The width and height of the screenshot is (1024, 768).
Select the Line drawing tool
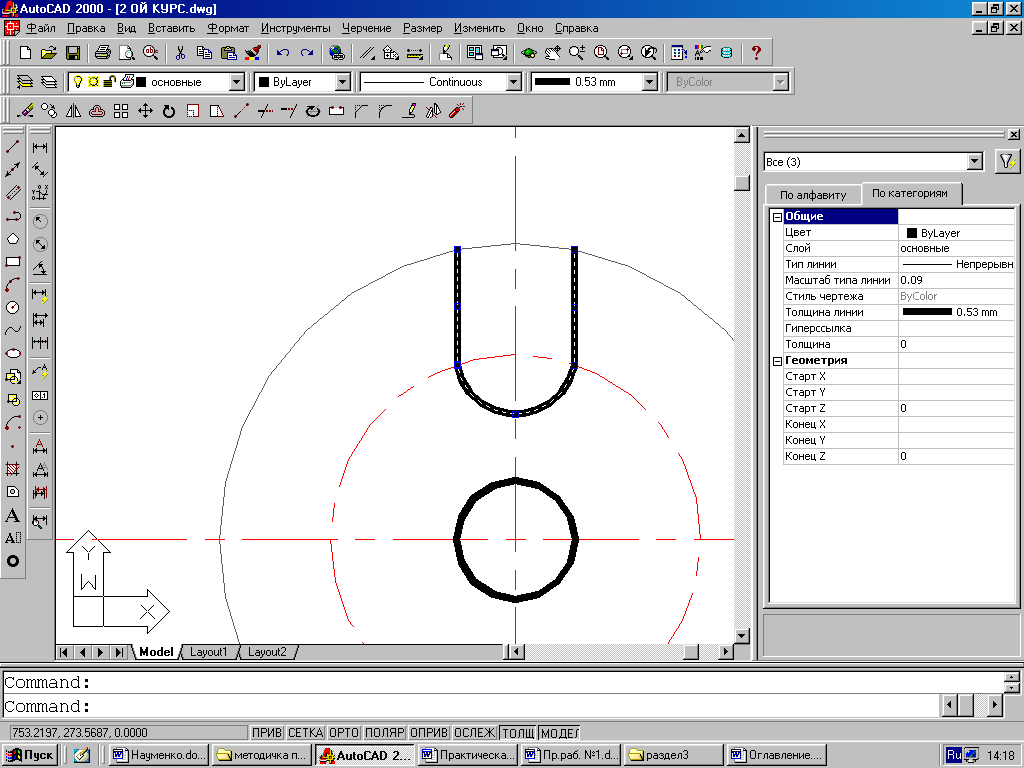coord(12,146)
